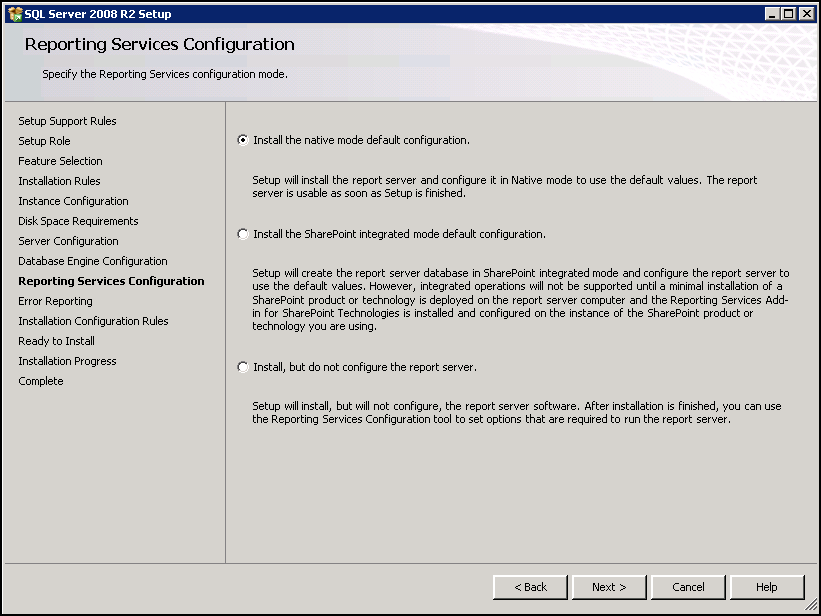Screen dimensions: 821x616
Task: Open the Feature Selection page
Action: pyautogui.click(x=60, y=160)
